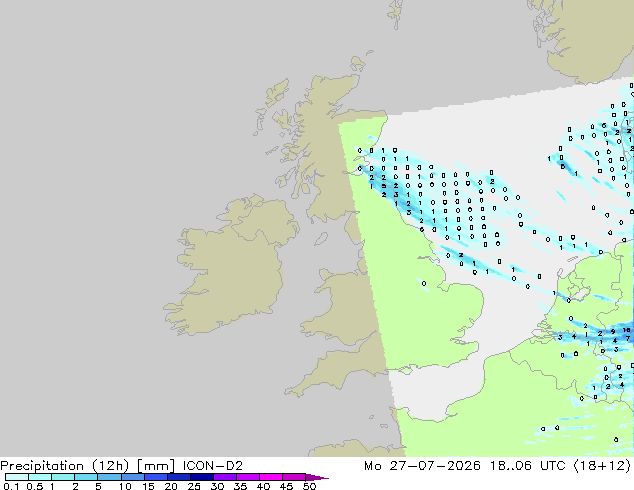Click the legend label '40'
Screen dimensions: 634x490
pos(263,486)
